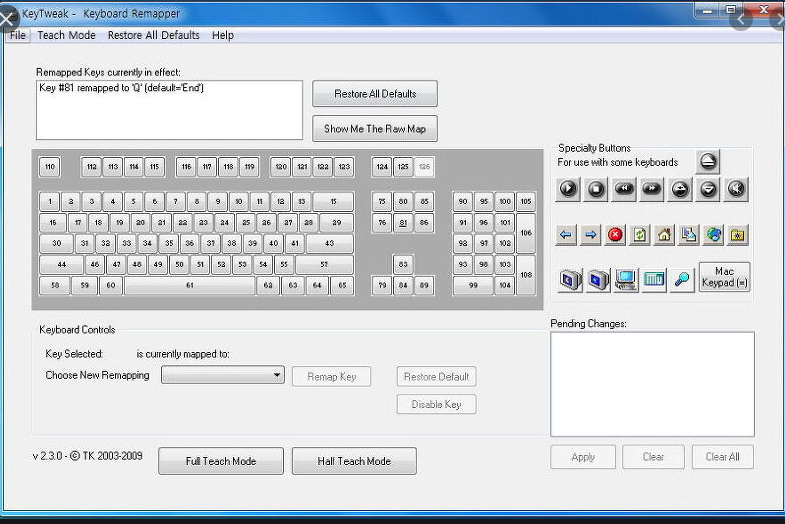Select keyboard key 61 spacebar

click(190, 285)
